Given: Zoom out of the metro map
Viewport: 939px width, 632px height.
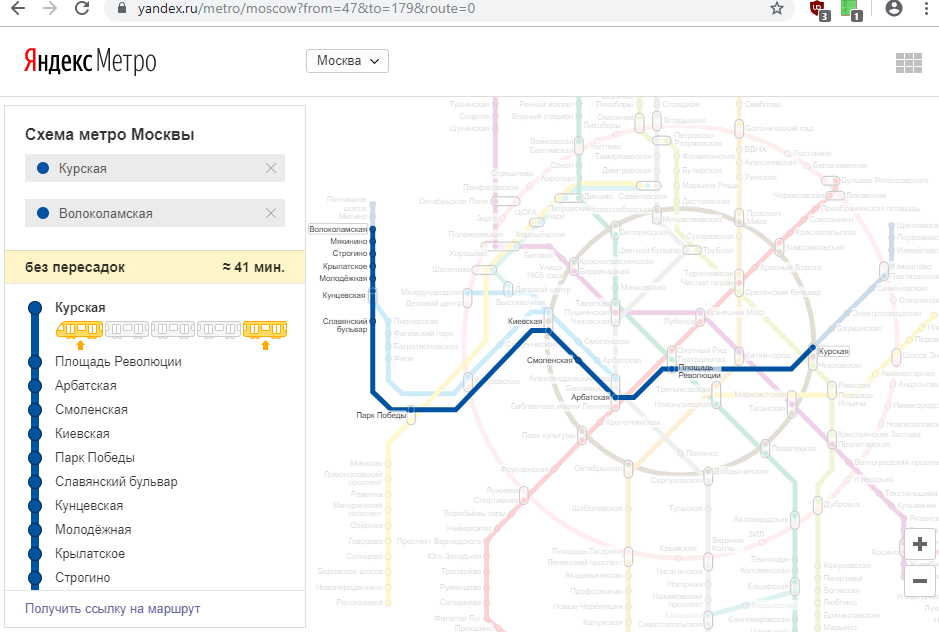Looking at the screenshot, I should (920, 581).
